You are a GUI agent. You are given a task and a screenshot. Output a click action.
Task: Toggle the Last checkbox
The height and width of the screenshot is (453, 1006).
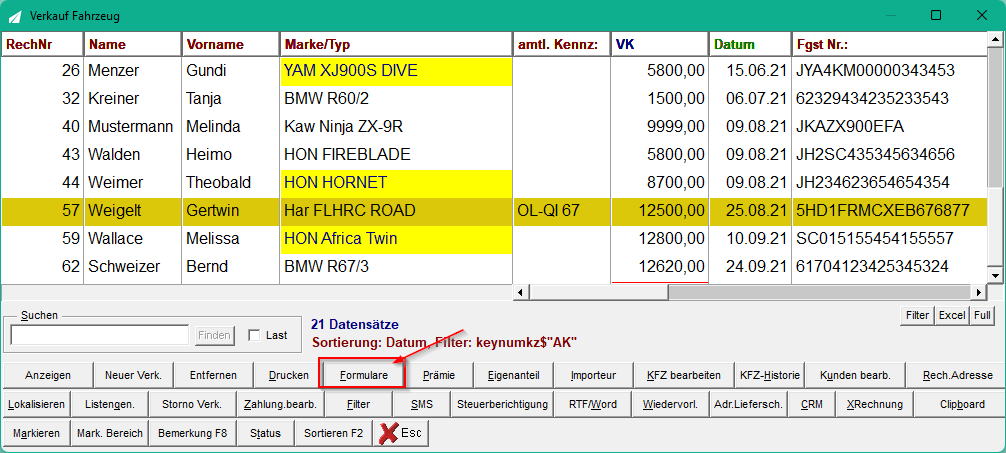point(255,335)
